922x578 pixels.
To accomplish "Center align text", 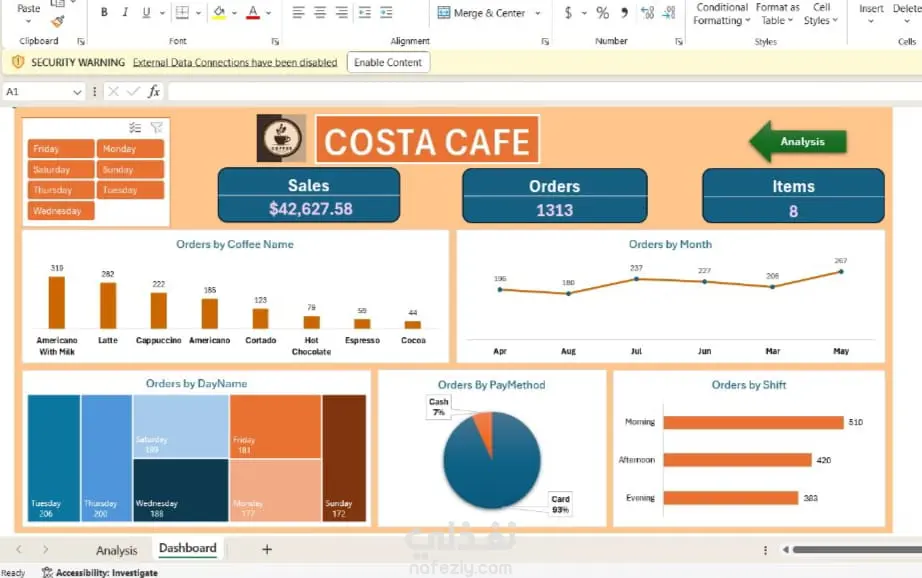I will 320,12.
